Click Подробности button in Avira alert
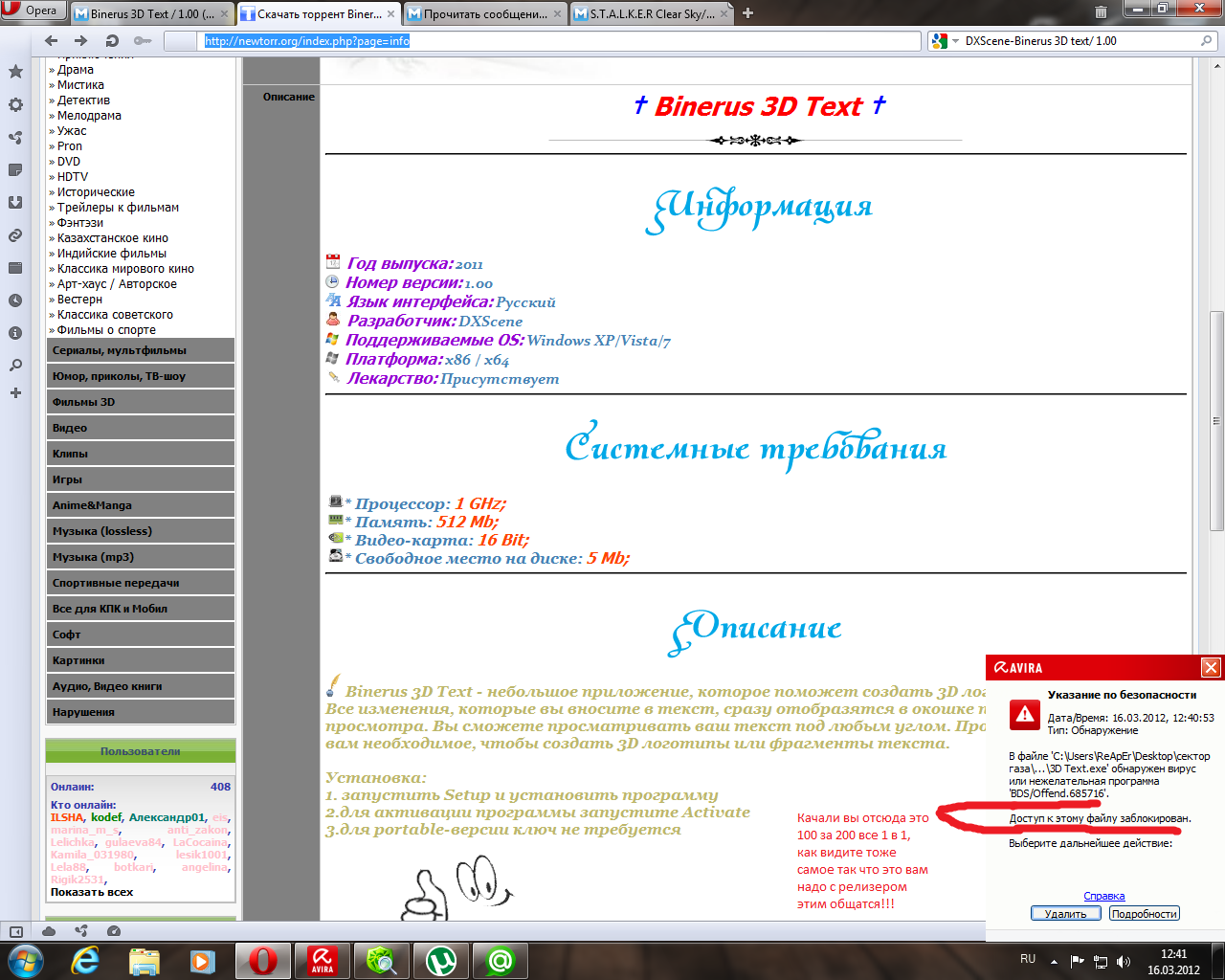Screen dimensions: 1225x980 coord(1145,914)
